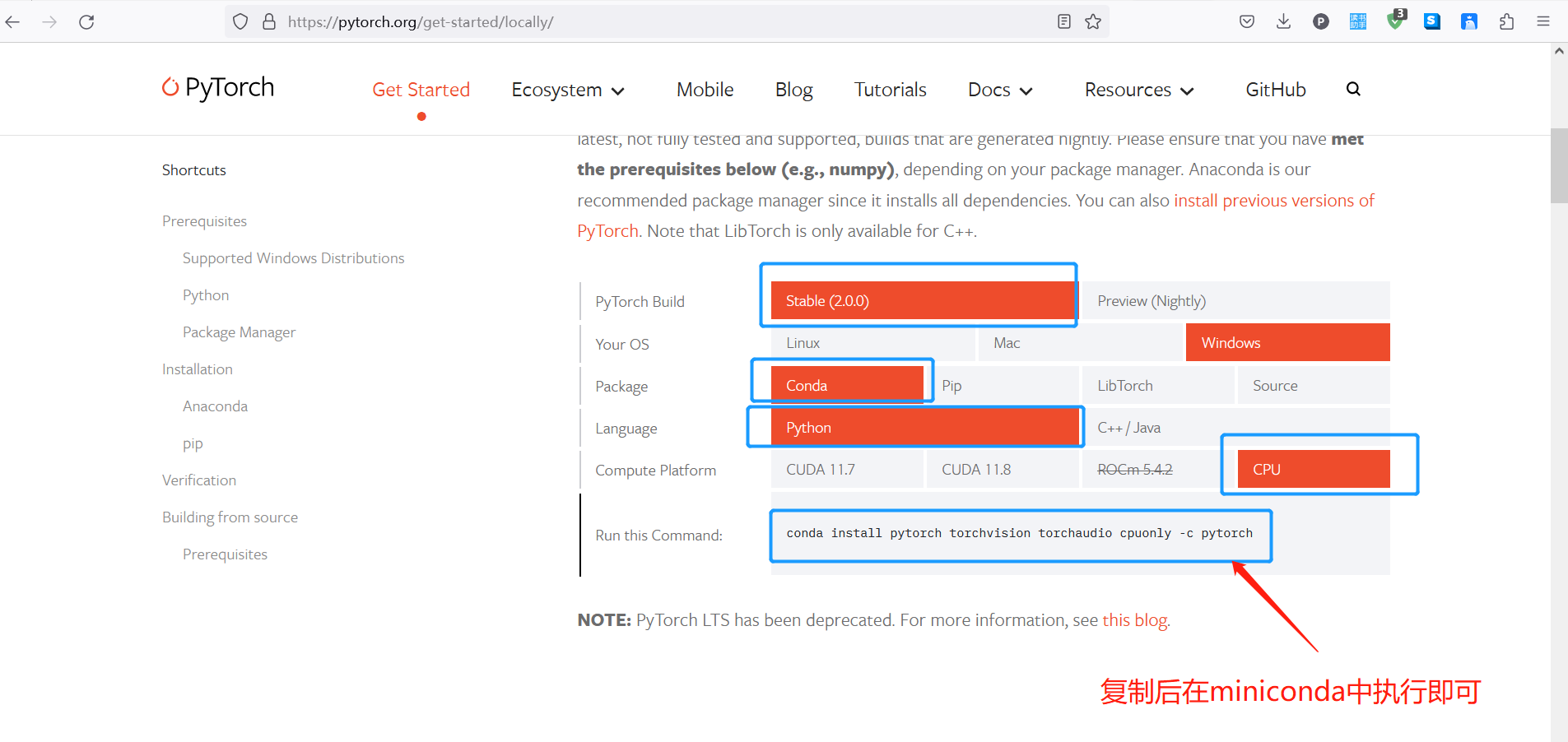This screenshot has height=742, width=1568.
Task: Choose Linux as your OS
Action: [x=872, y=343]
